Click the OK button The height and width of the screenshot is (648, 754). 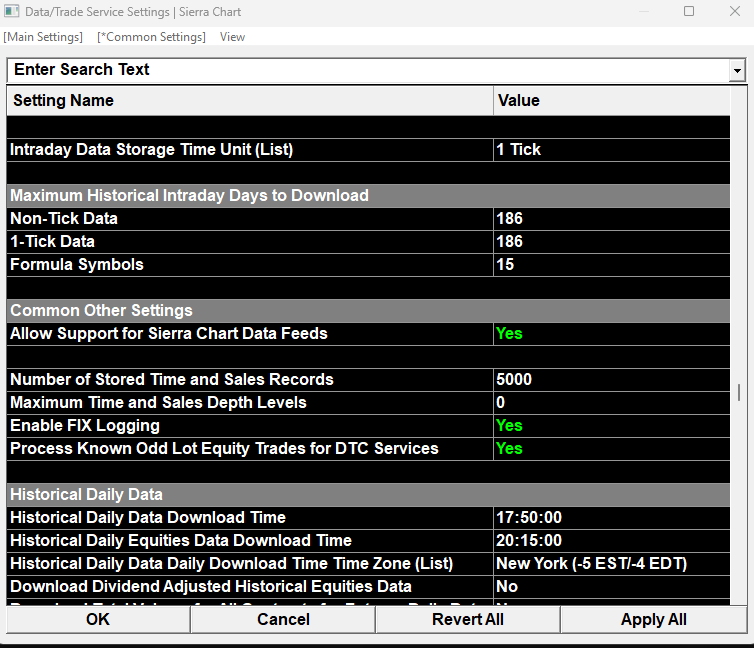(98, 620)
